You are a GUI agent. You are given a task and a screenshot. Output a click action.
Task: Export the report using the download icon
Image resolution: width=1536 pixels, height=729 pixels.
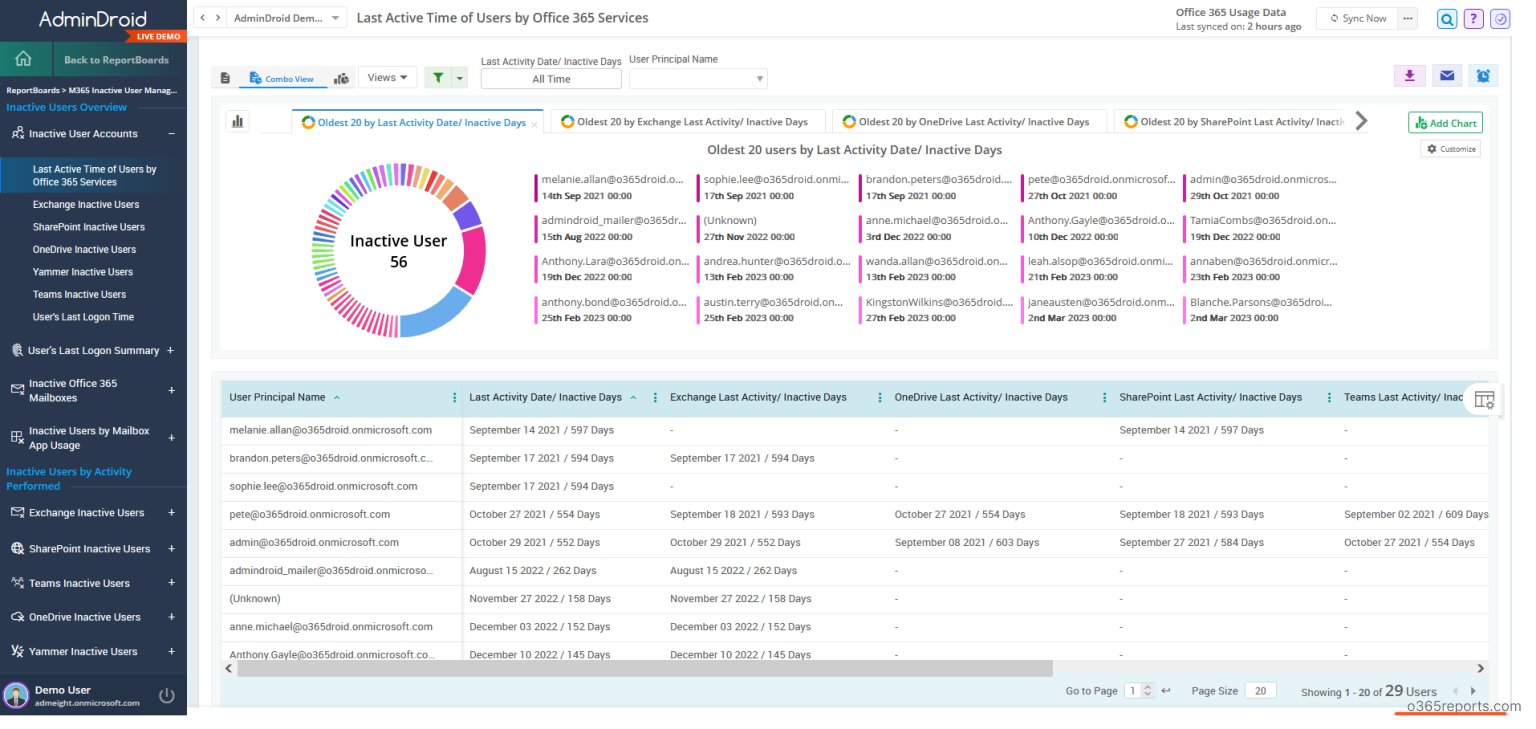click(1409, 75)
